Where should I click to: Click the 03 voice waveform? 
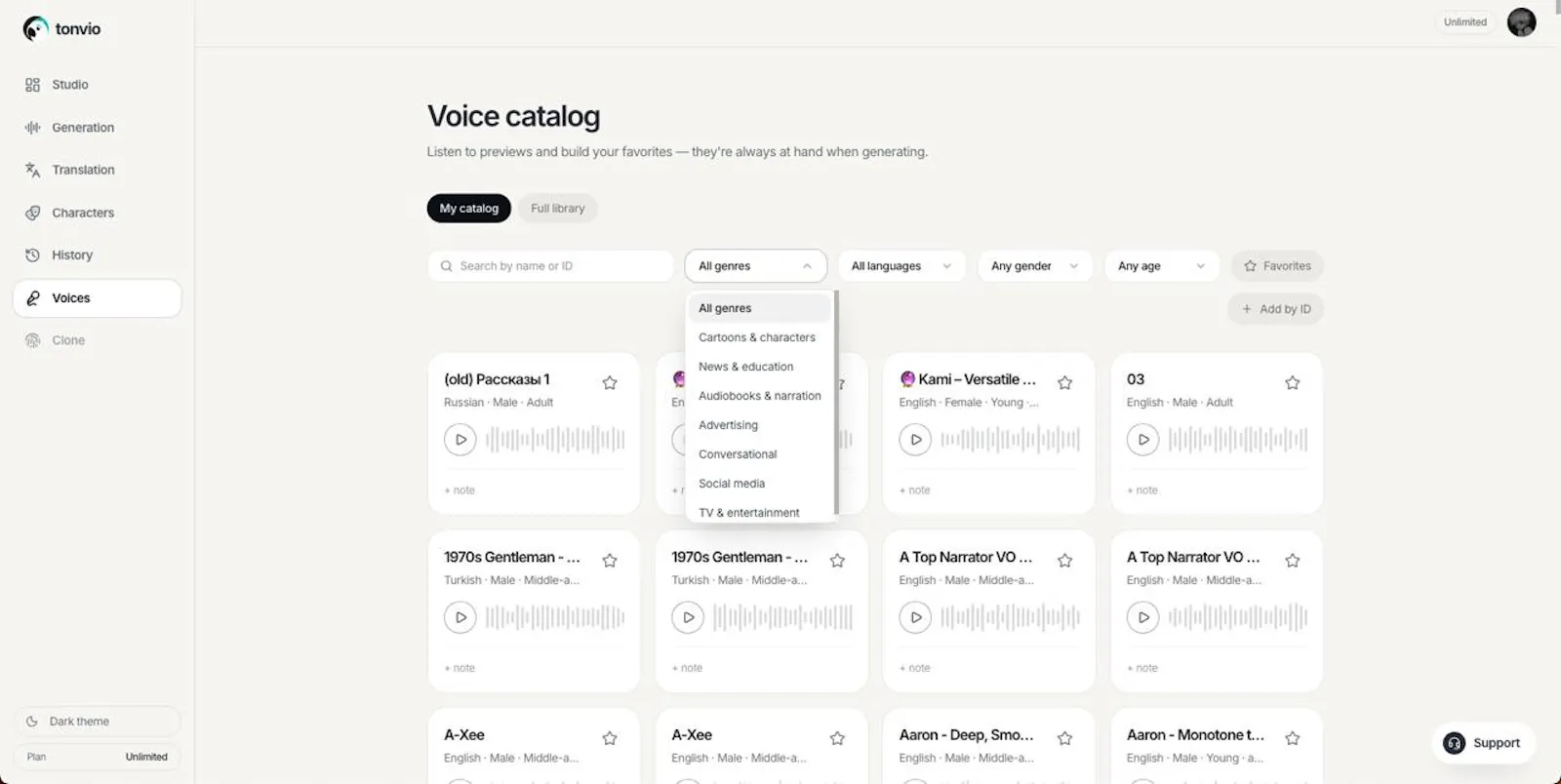tap(1237, 440)
